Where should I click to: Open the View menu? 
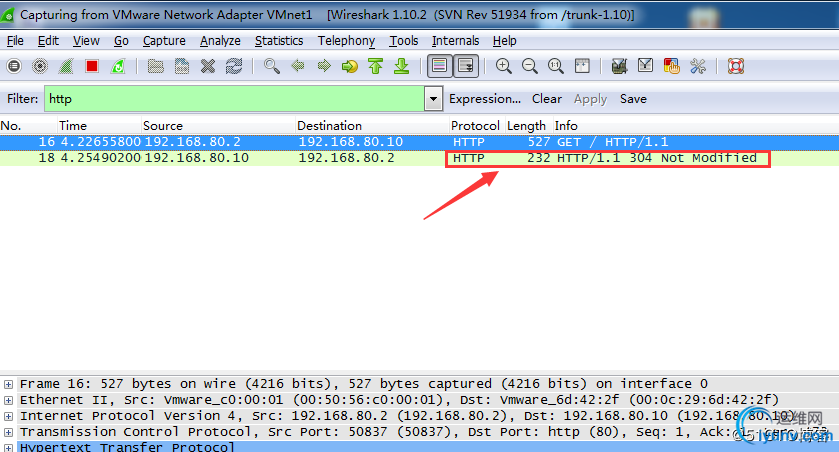click(86, 41)
